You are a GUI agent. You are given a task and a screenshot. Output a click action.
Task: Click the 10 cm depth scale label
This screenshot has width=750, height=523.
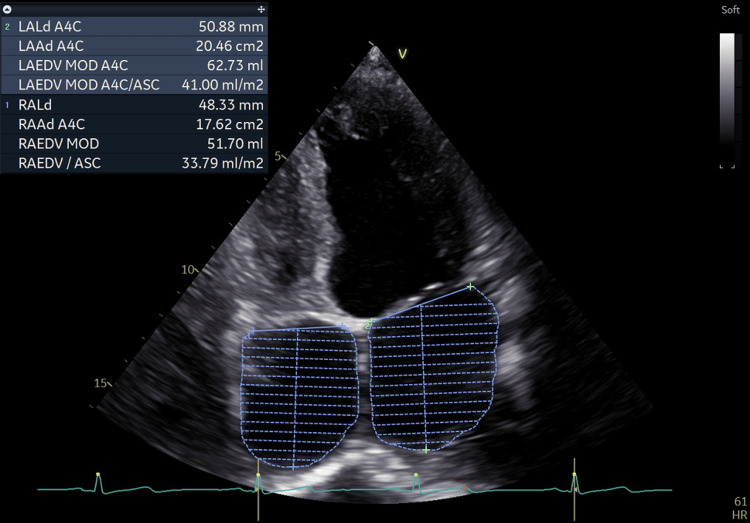tap(188, 270)
